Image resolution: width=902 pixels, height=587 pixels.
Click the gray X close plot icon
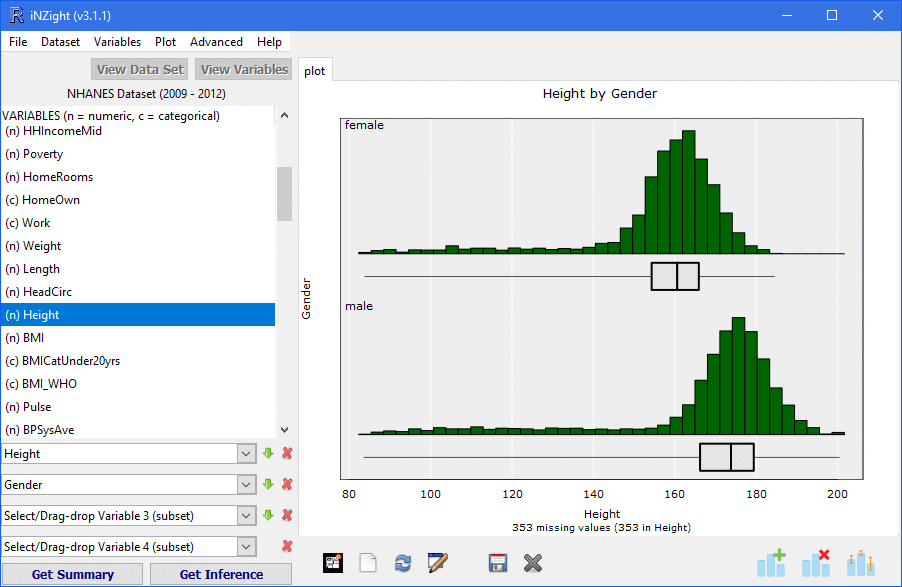[532, 563]
